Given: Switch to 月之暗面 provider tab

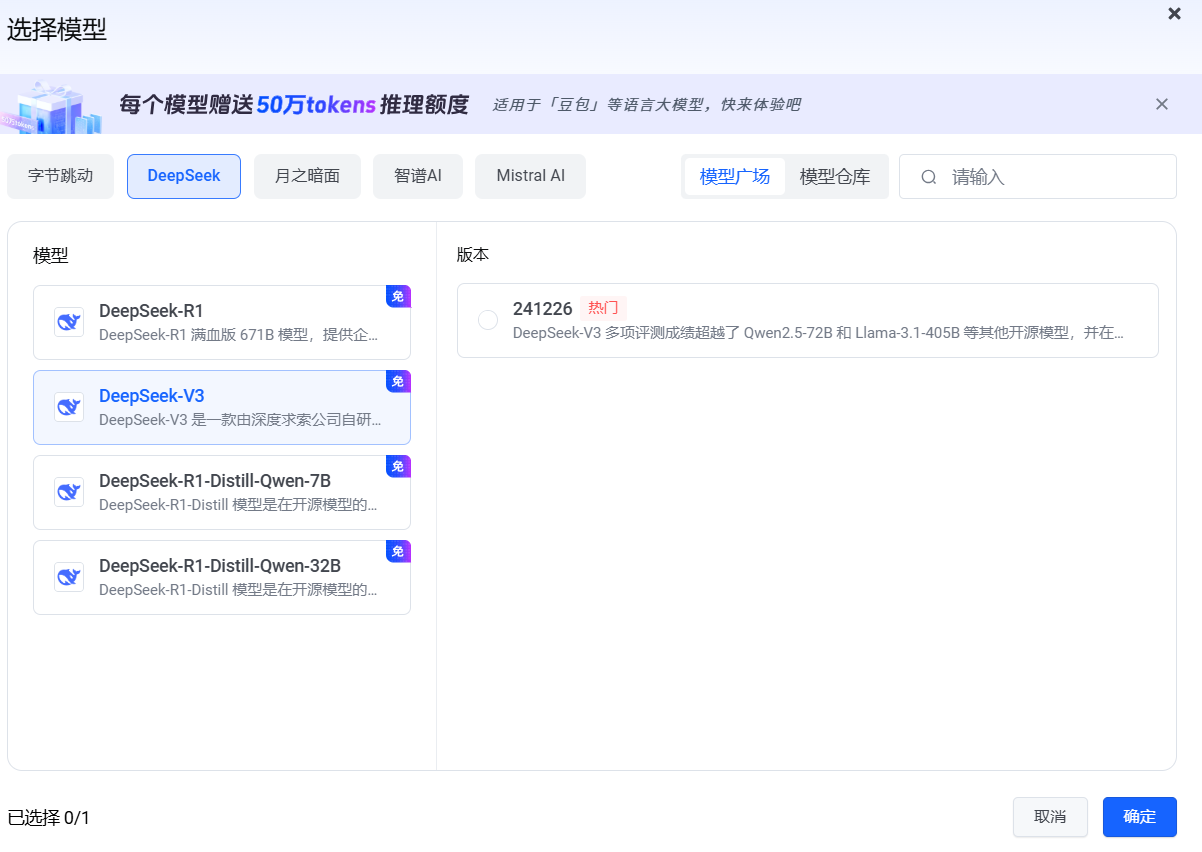Looking at the screenshot, I should tap(307, 176).
